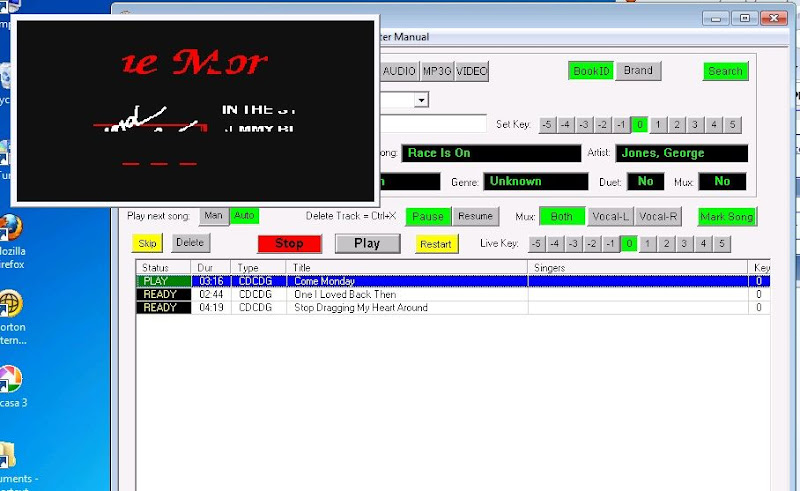Set play next song to Auto

244,216
